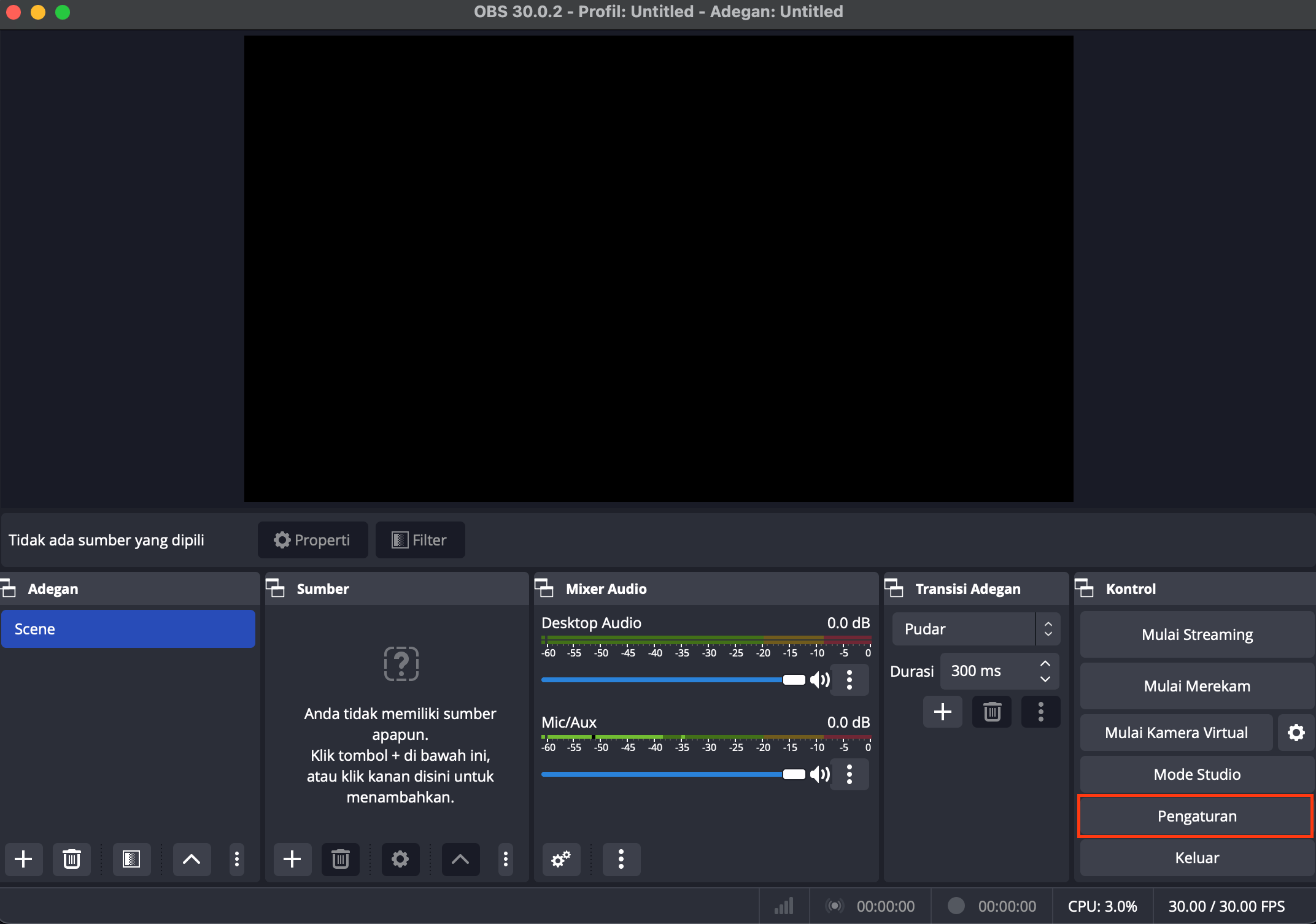Screen dimensions: 1316x924
Task: Open Mixer Audio panel three-dot menu
Action: pyautogui.click(x=621, y=859)
